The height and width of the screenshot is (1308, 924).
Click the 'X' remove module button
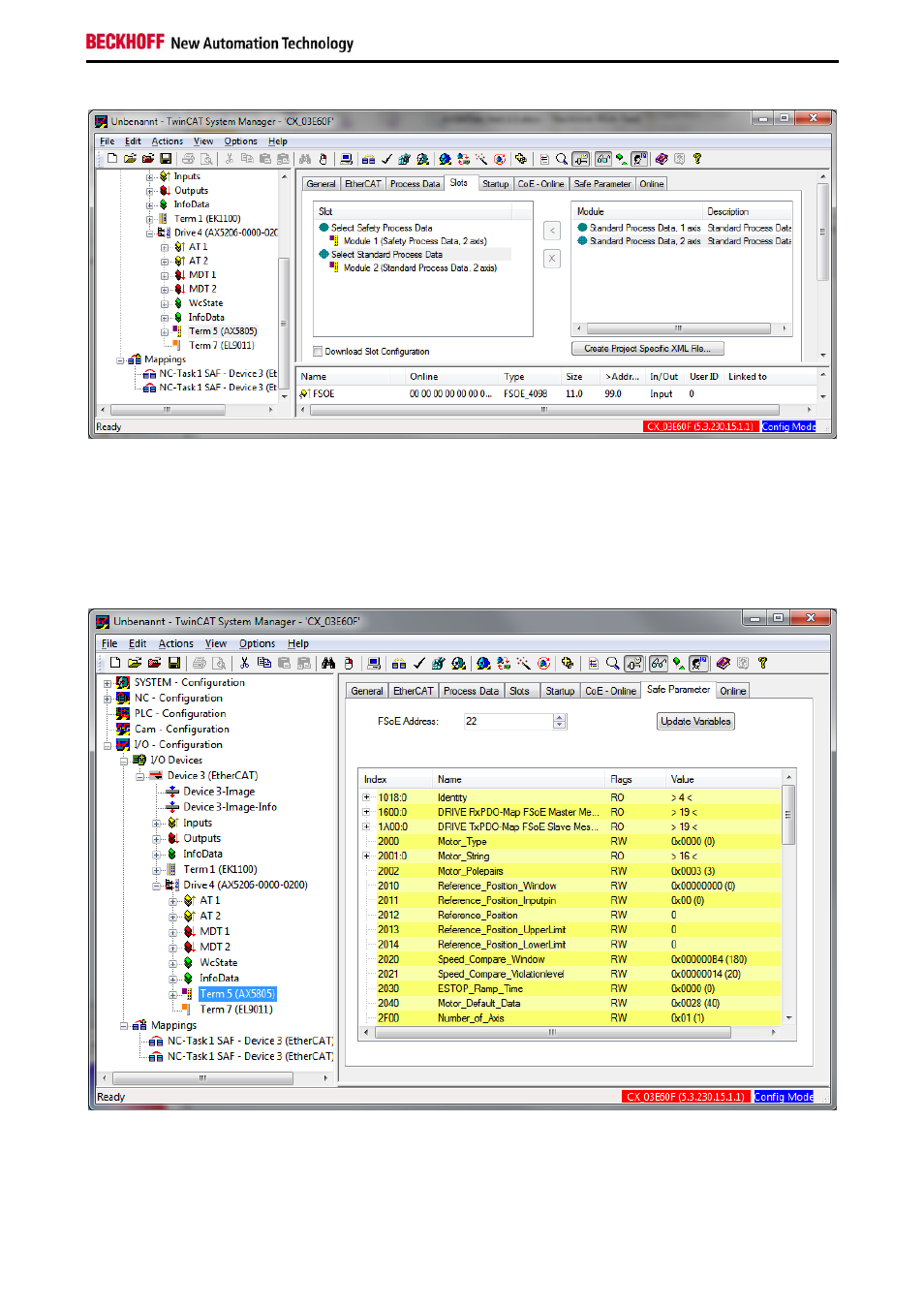pyautogui.click(x=552, y=259)
